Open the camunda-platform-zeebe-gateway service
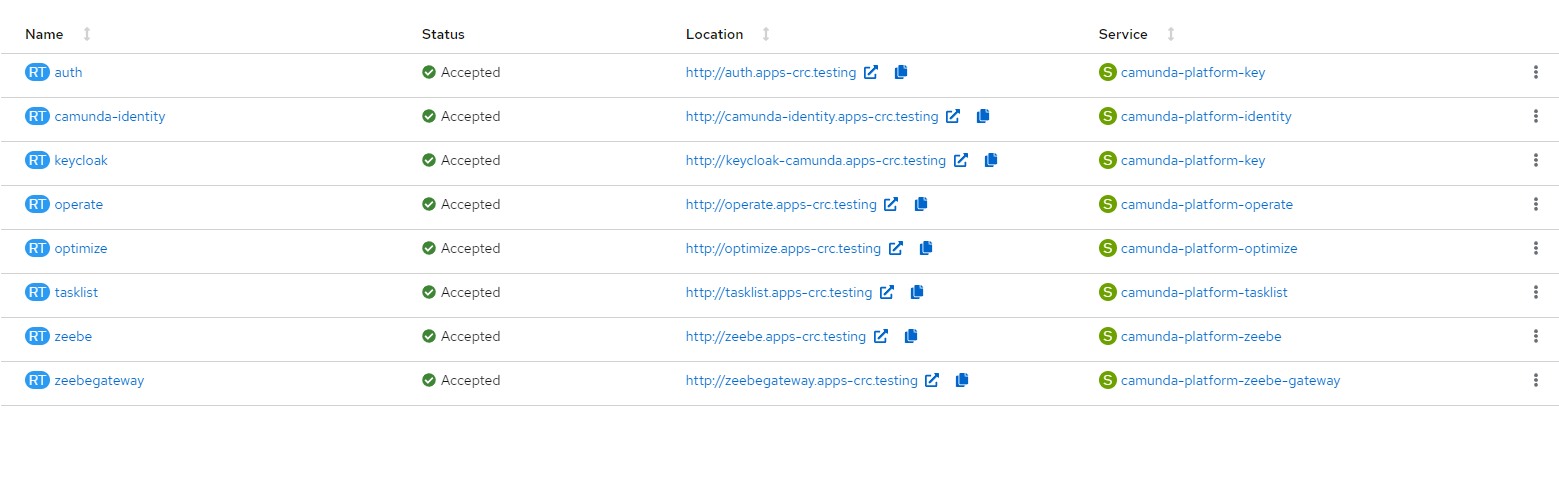 1230,380
